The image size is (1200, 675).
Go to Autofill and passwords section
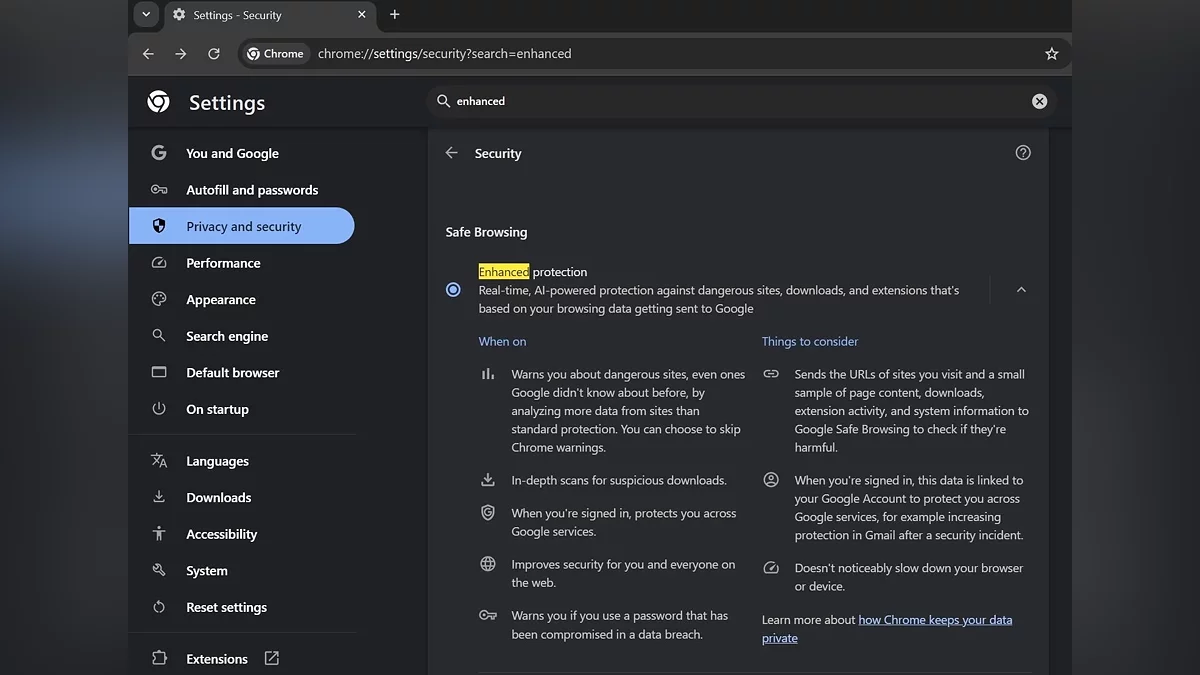(252, 190)
